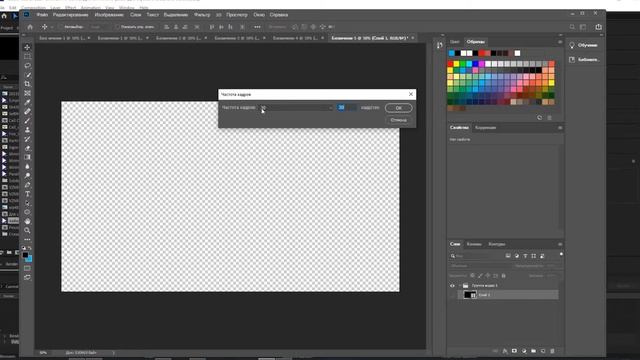Switch to the Цвет panel tab

(455, 42)
